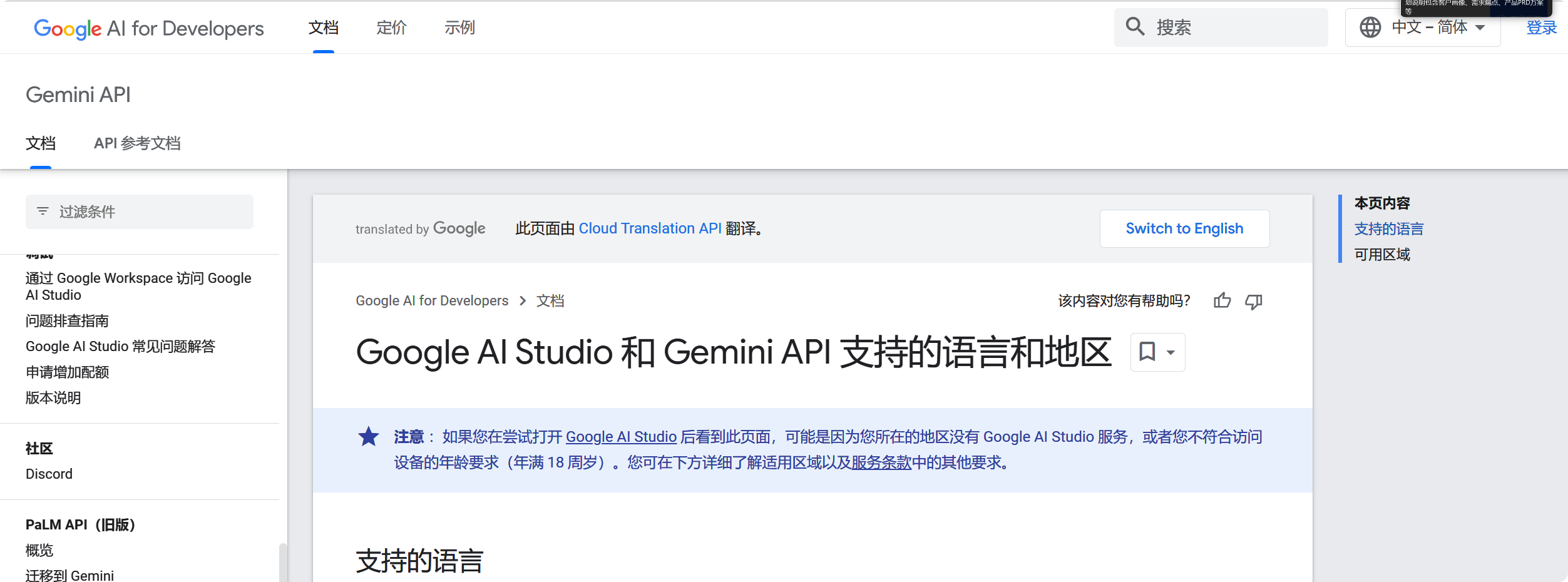Open the Cloud Translation API link
Viewport: 1568px width, 582px height.
point(650,228)
